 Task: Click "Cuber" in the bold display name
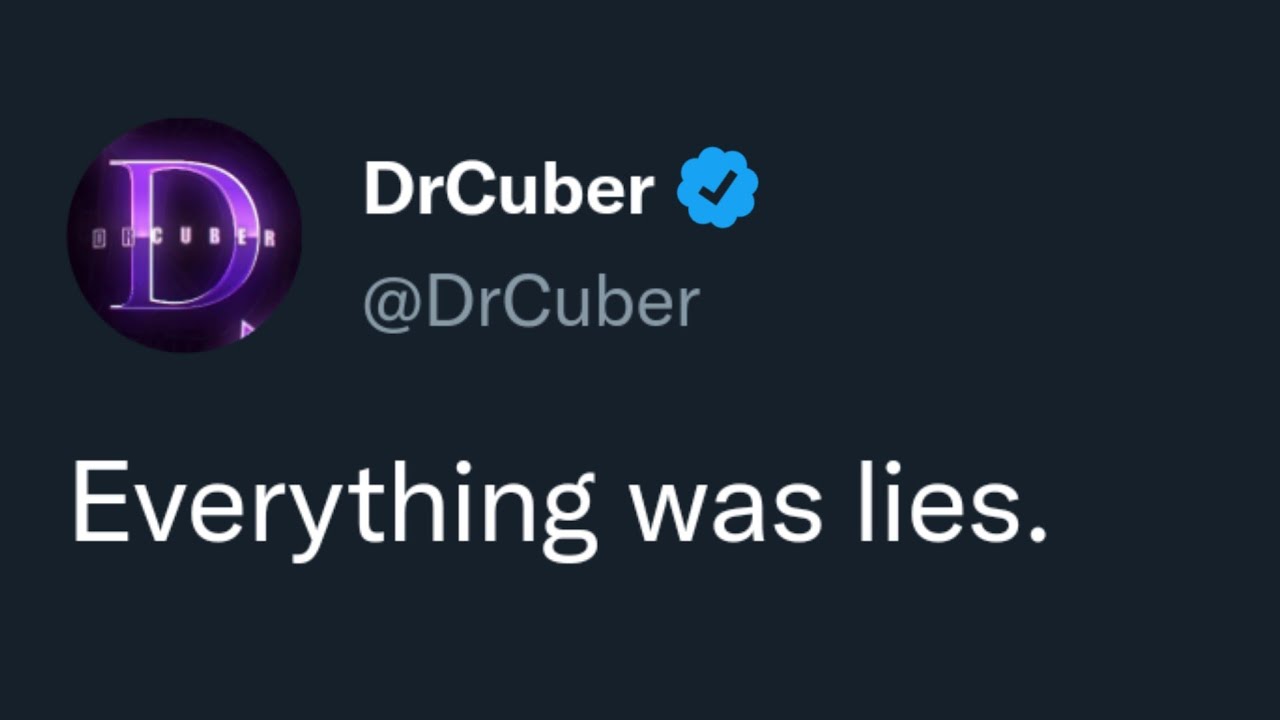545,189
